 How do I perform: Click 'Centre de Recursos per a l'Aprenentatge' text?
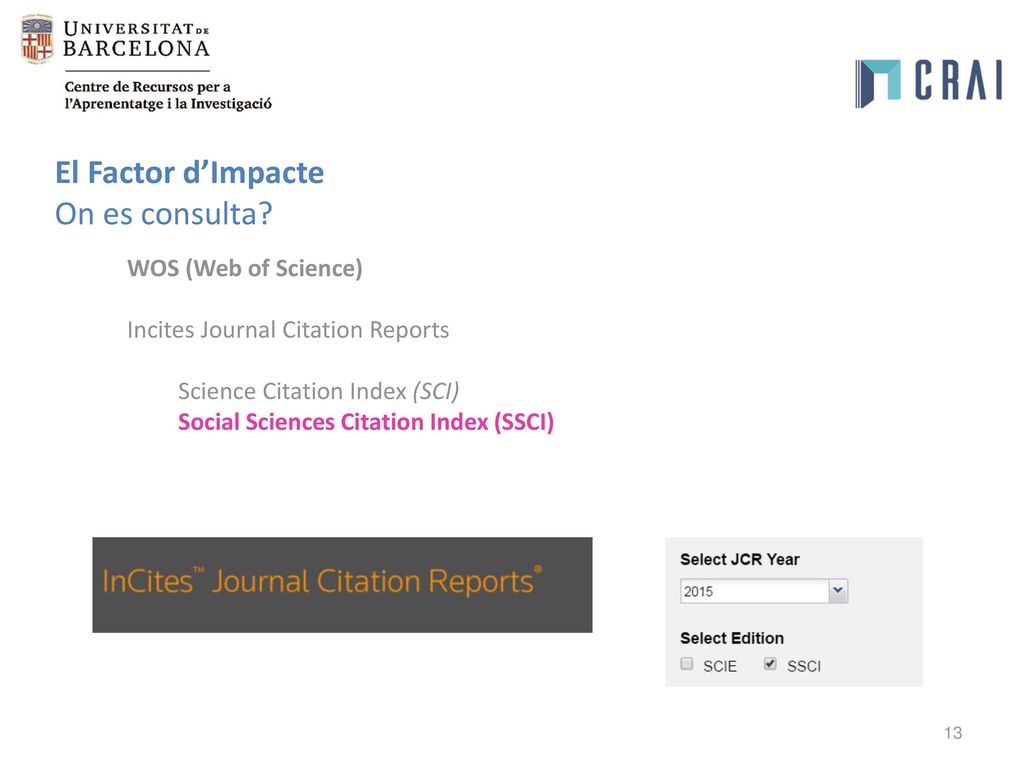click(x=168, y=95)
